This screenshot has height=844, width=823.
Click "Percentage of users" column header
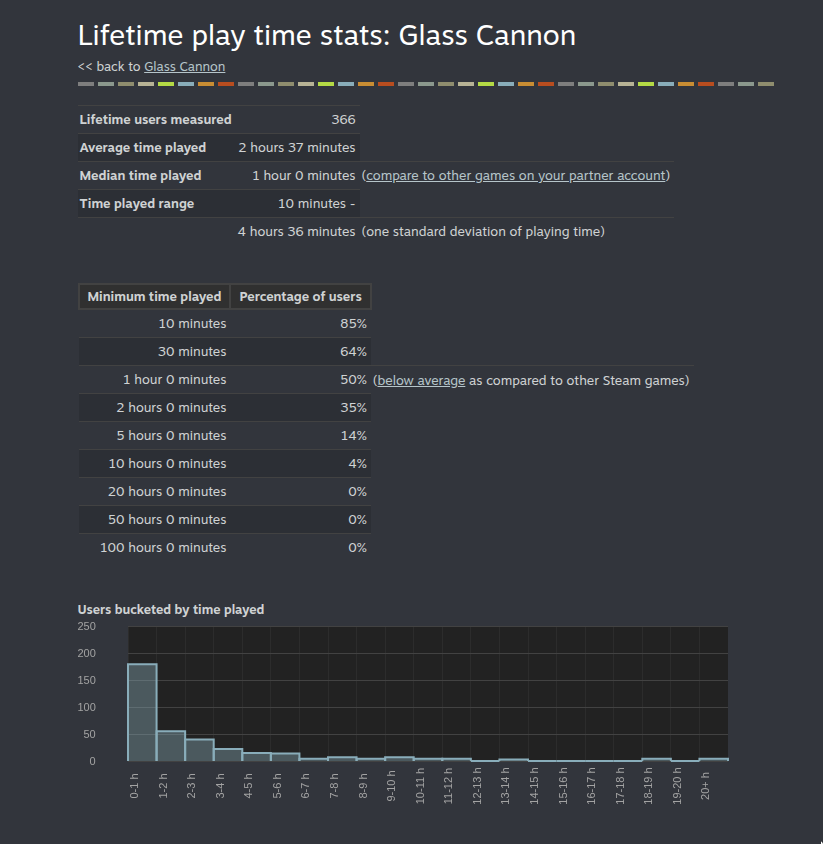(300, 296)
